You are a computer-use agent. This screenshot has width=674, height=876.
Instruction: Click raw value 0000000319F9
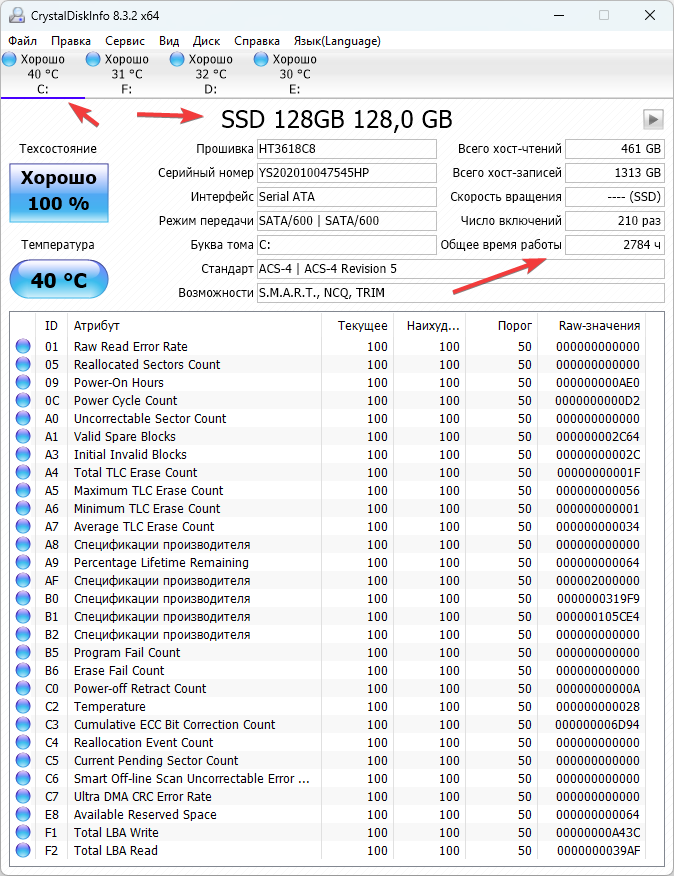tap(598, 598)
